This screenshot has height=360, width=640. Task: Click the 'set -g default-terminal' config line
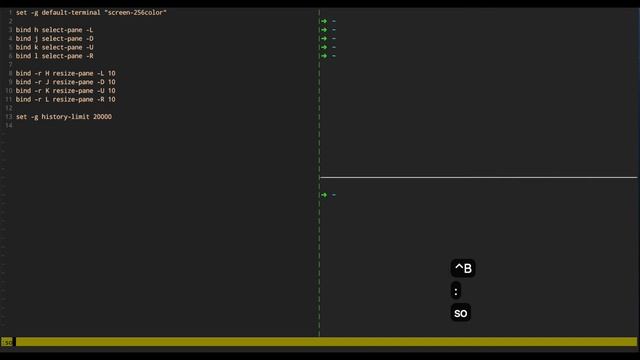tap(91, 12)
